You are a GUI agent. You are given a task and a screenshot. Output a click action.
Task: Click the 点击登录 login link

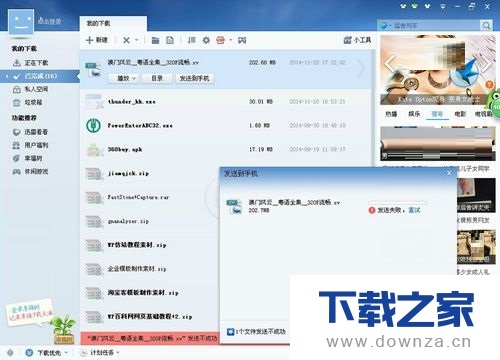pyautogui.click(x=49, y=21)
